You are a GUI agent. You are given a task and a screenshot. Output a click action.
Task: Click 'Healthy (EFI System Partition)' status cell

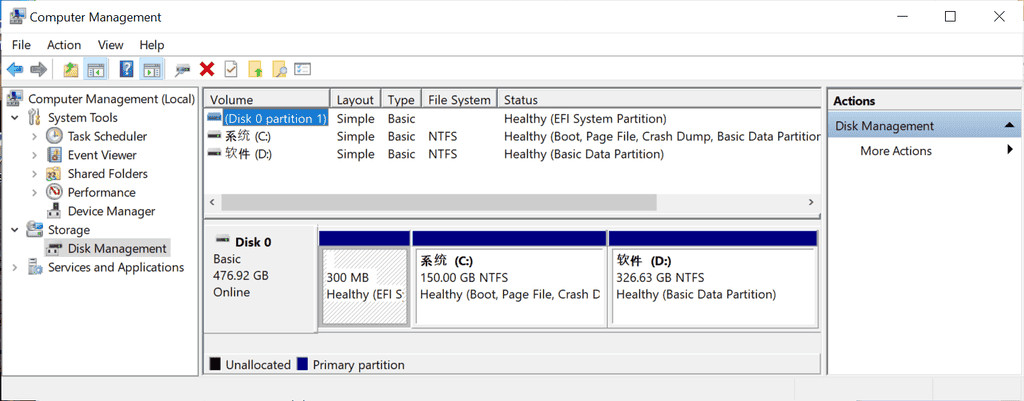click(x=585, y=118)
